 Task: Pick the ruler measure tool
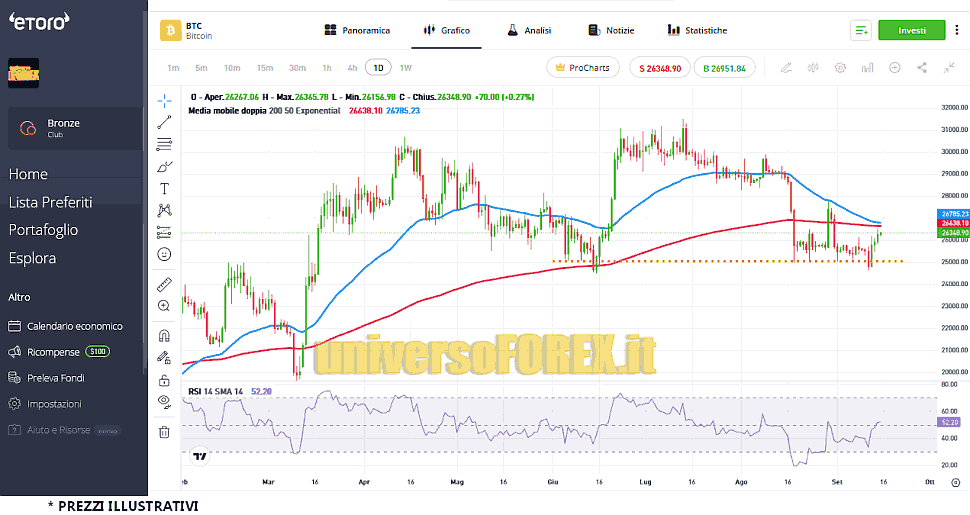tap(164, 284)
